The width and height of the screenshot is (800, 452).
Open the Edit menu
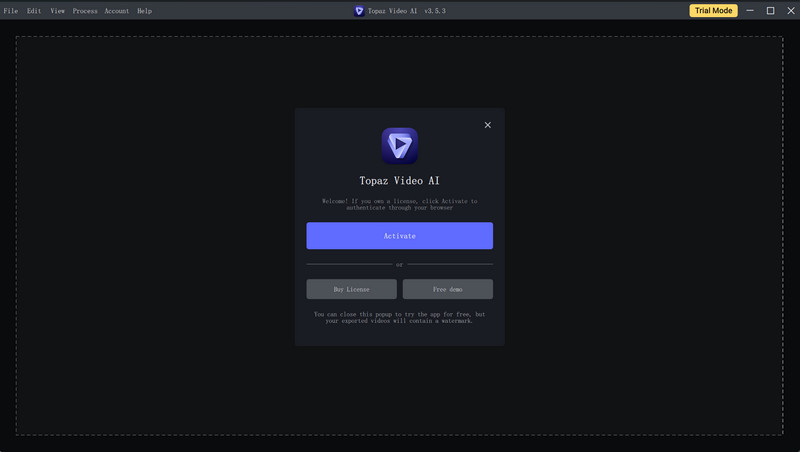34,11
